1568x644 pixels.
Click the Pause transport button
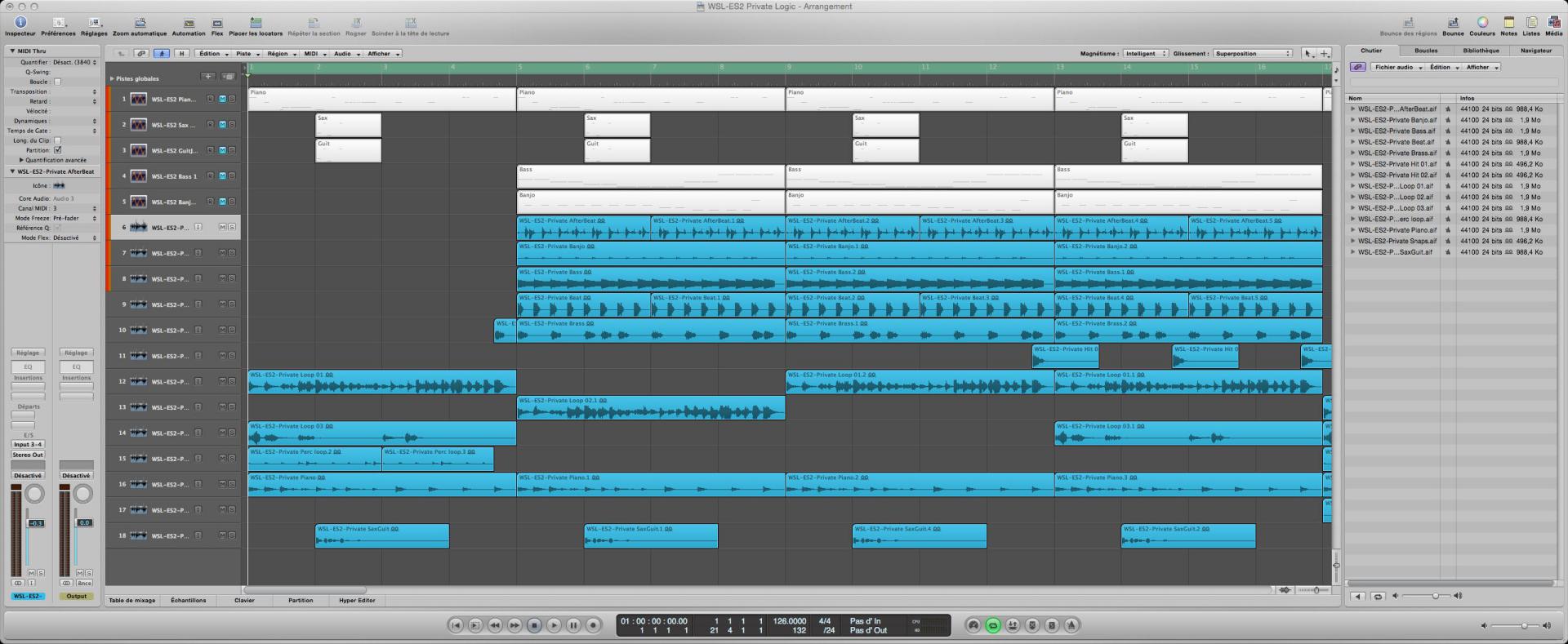(x=573, y=625)
